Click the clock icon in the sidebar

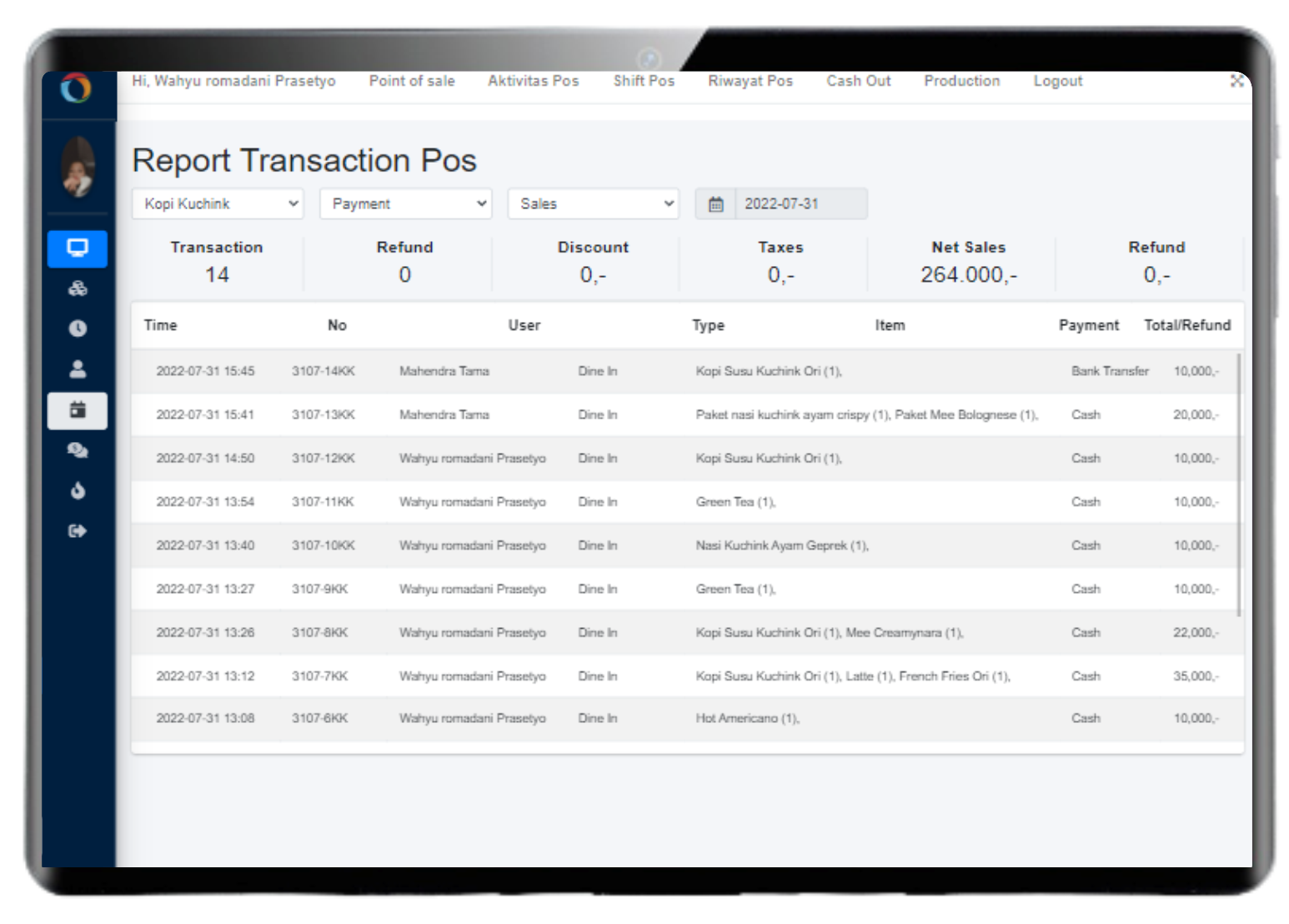tap(78, 329)
